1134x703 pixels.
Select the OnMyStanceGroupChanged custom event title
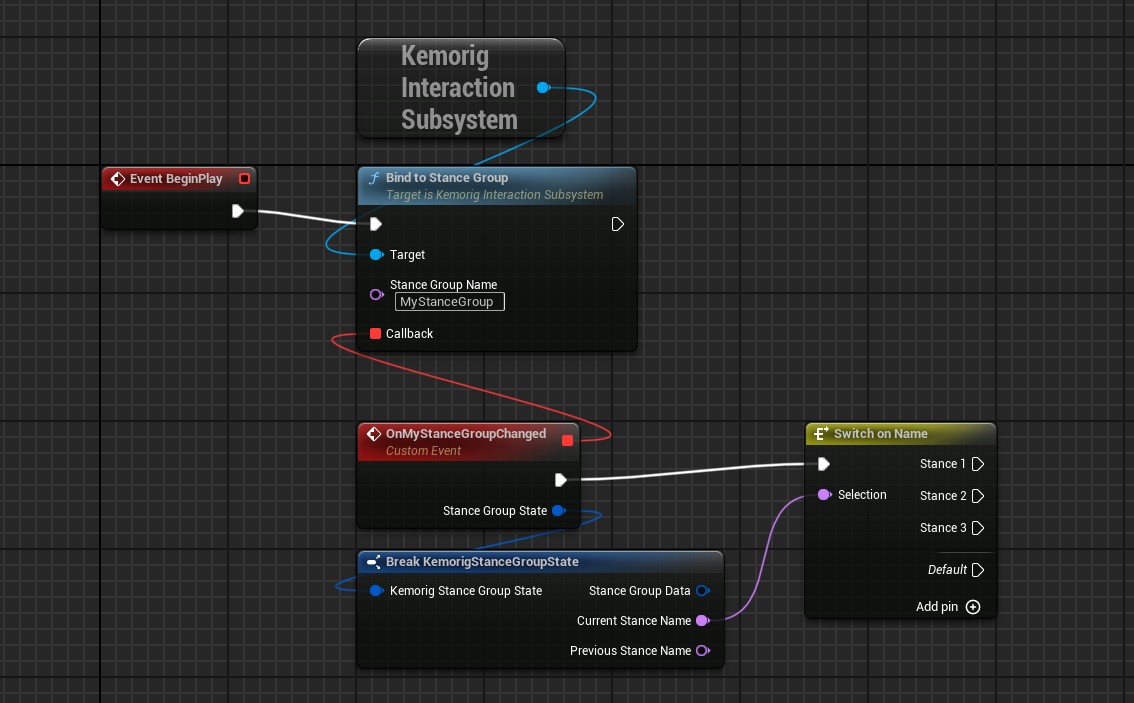click(465, 434)
